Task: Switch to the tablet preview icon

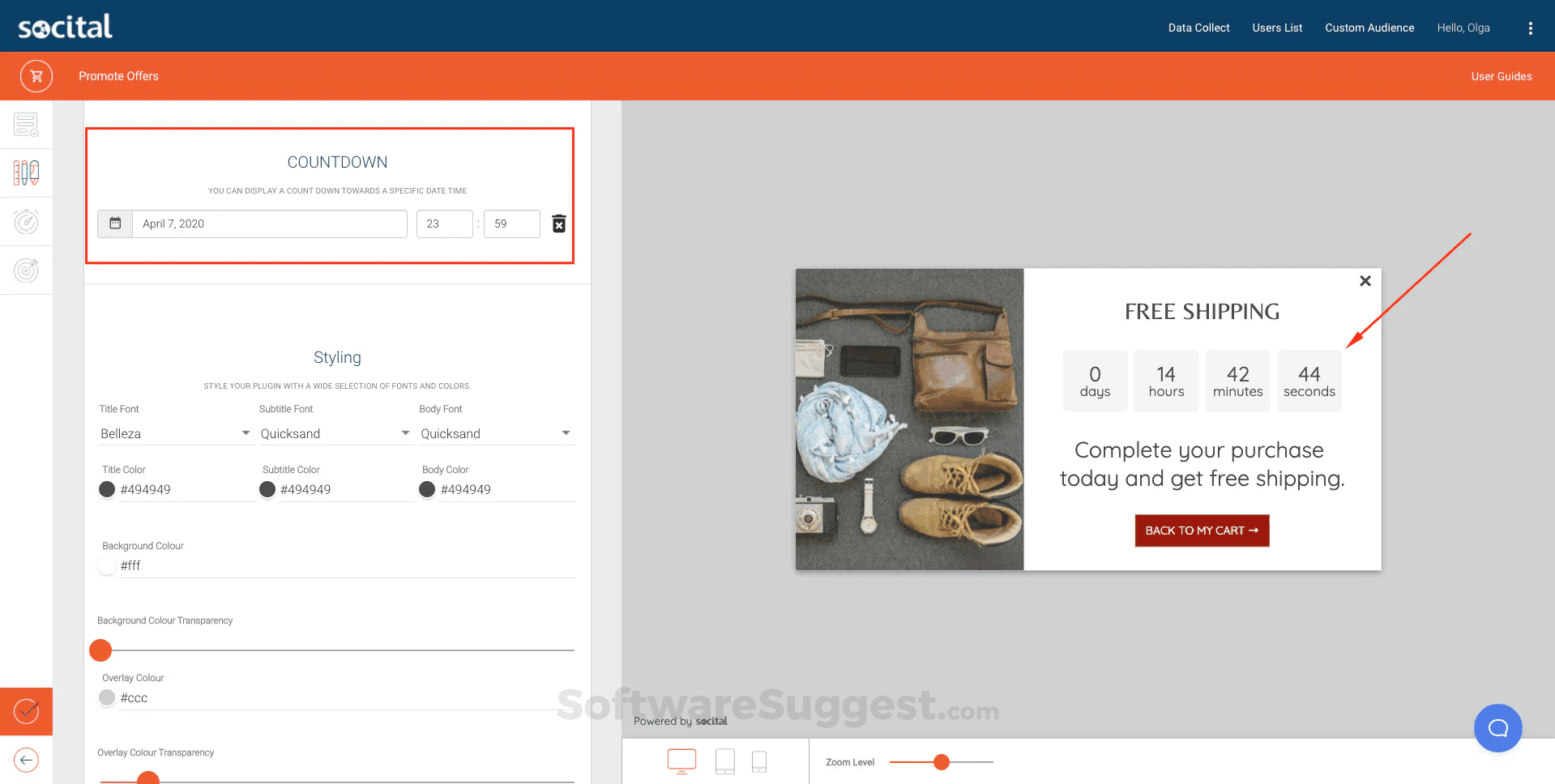Action: [x=724, y=761]
